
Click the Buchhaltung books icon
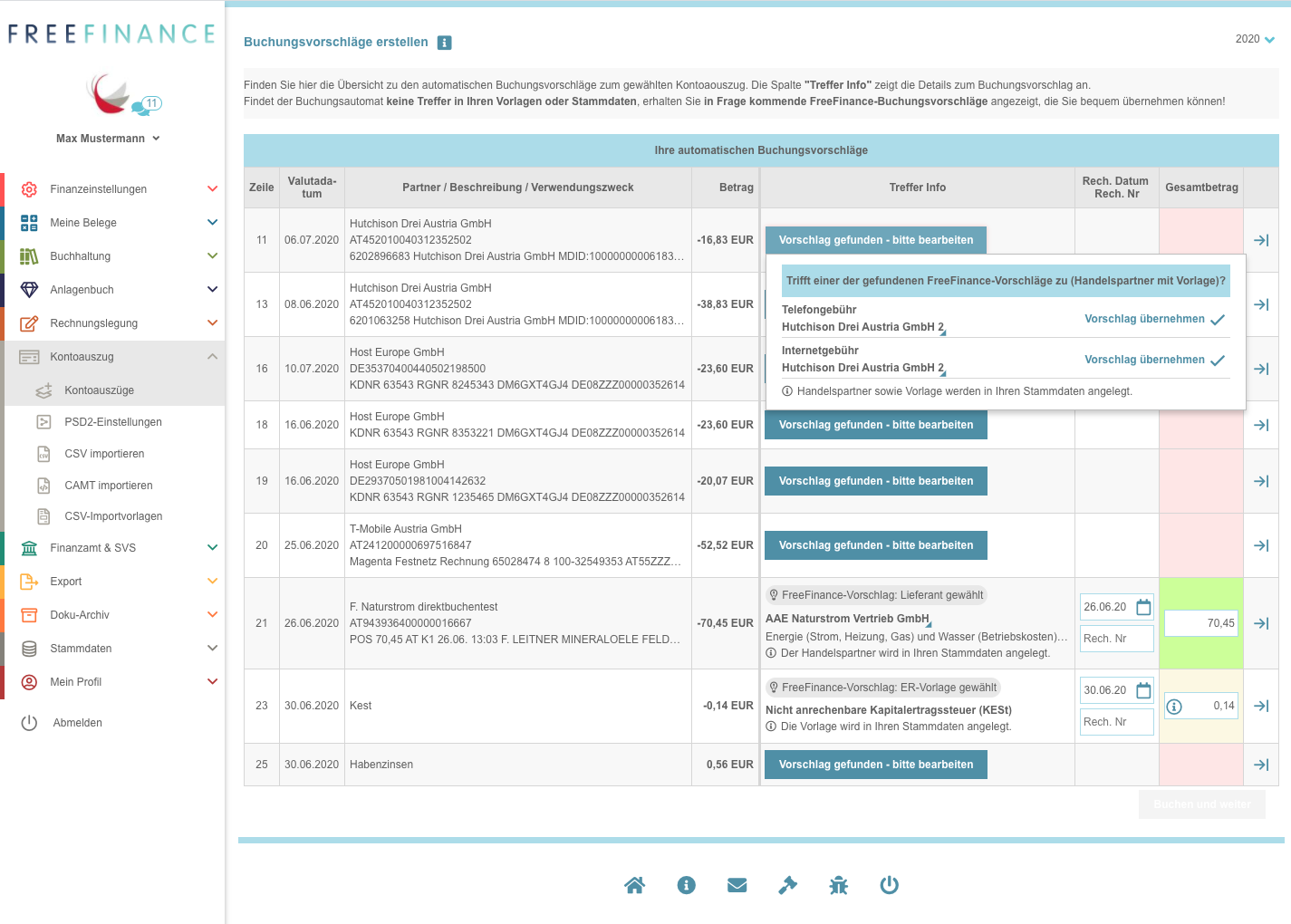(29, 256)
